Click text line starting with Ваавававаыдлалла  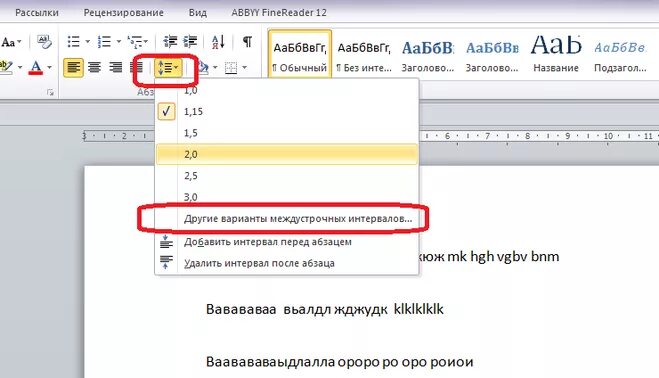[x=340, y=362]
